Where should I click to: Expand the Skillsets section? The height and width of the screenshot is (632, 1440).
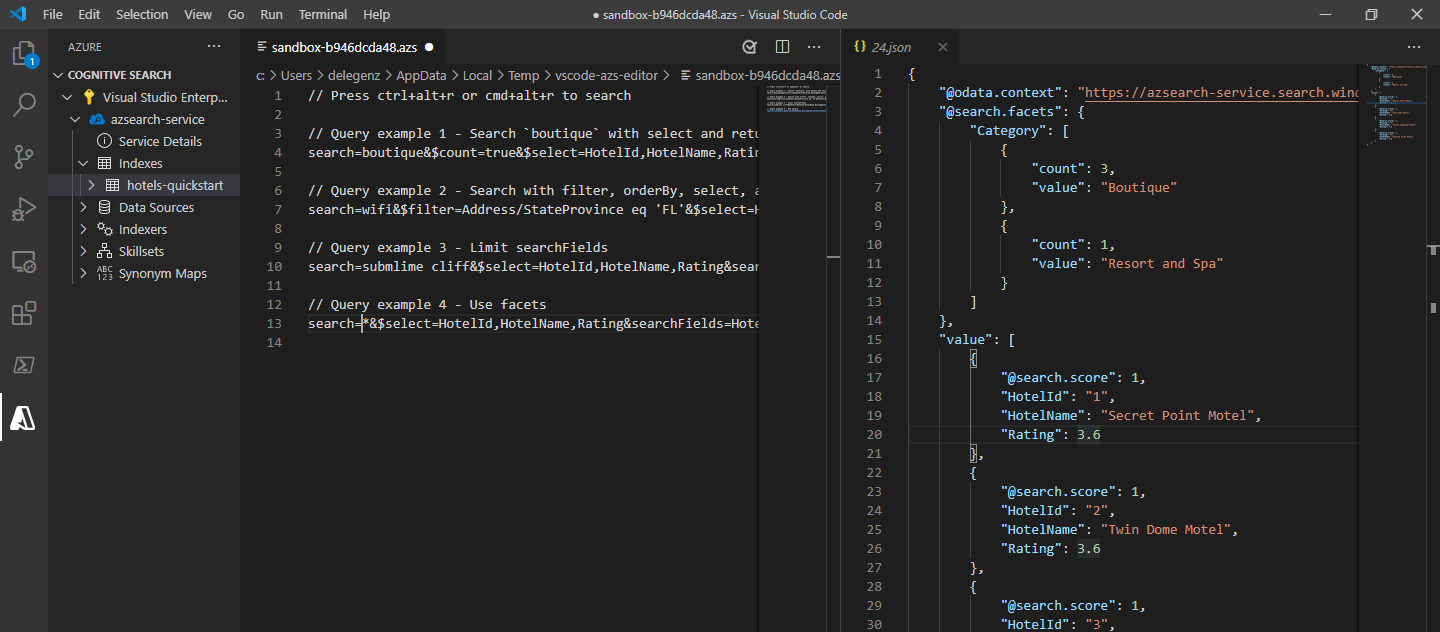pos(84,251)
